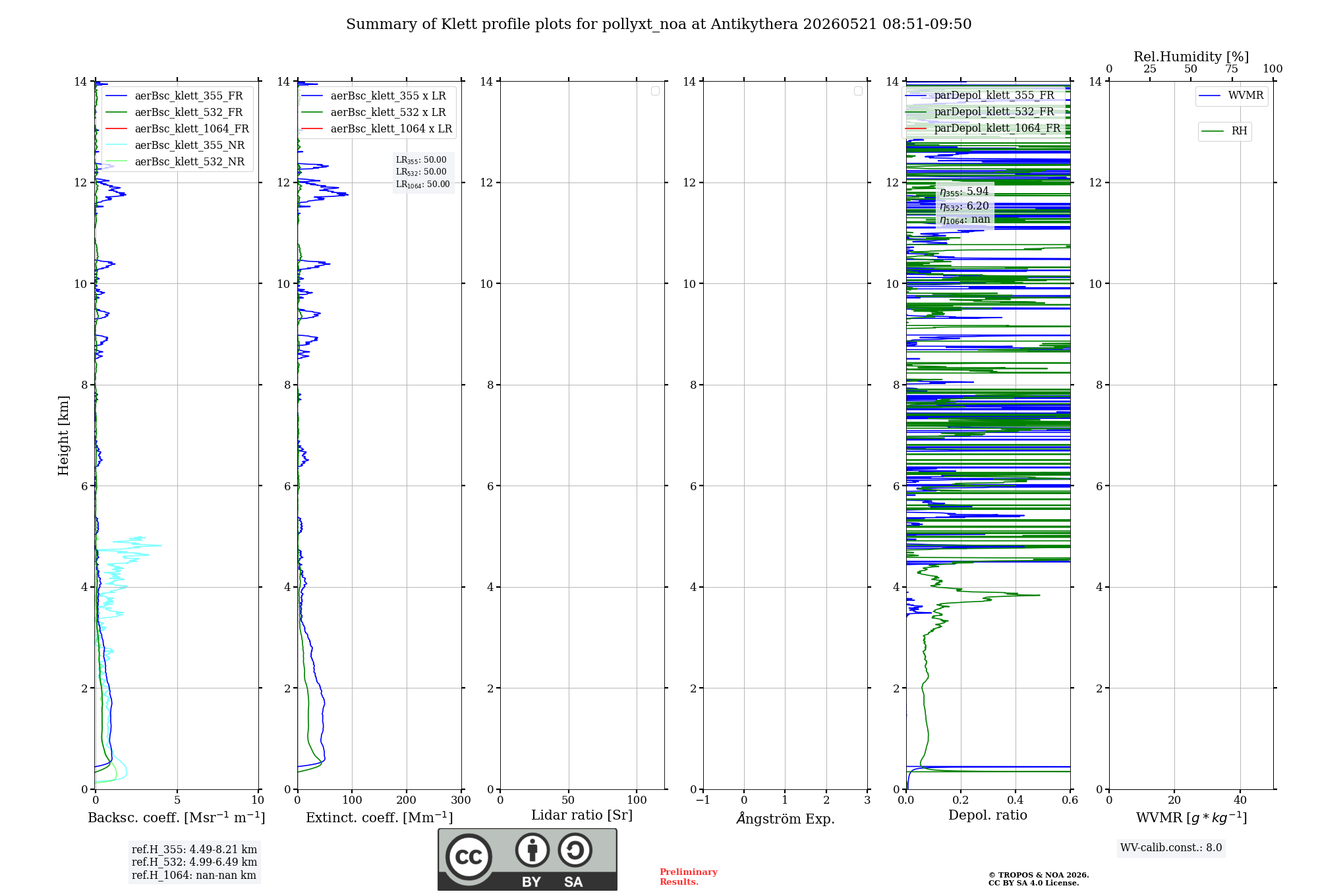Click the Backsc. coeff. axis label
Screen dimensions: 1318x896
click(177, 818)
